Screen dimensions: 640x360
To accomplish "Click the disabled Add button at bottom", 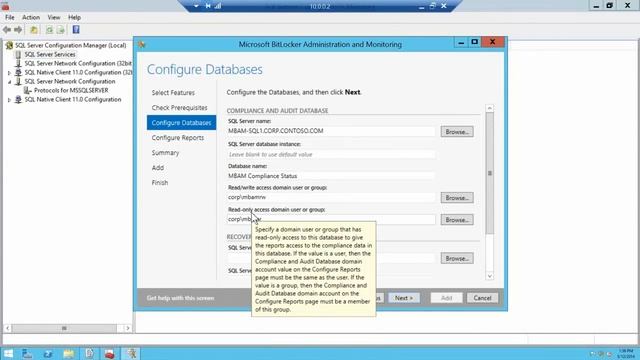I will point(446,298).
